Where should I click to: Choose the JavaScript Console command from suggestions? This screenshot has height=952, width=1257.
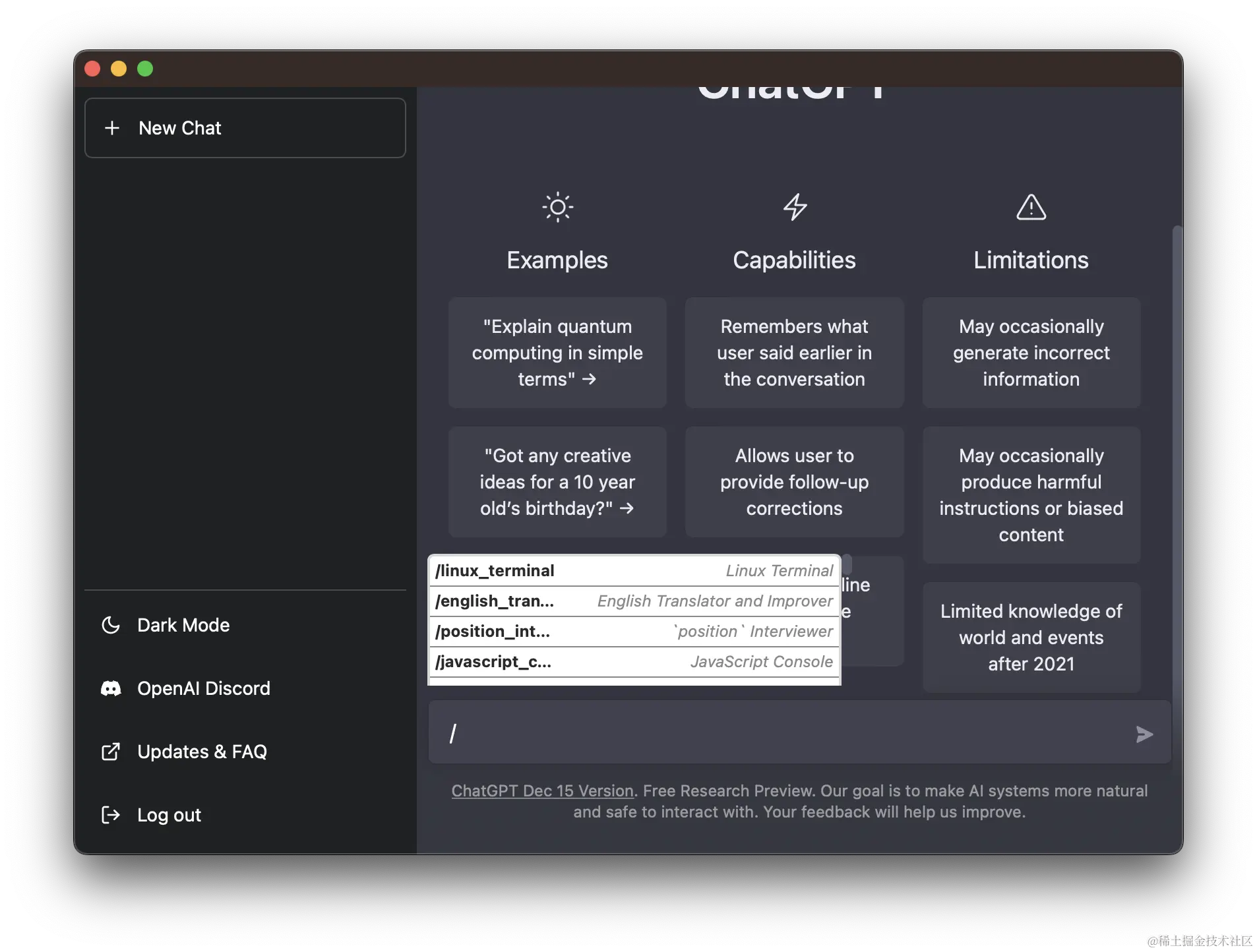(634, 662)
